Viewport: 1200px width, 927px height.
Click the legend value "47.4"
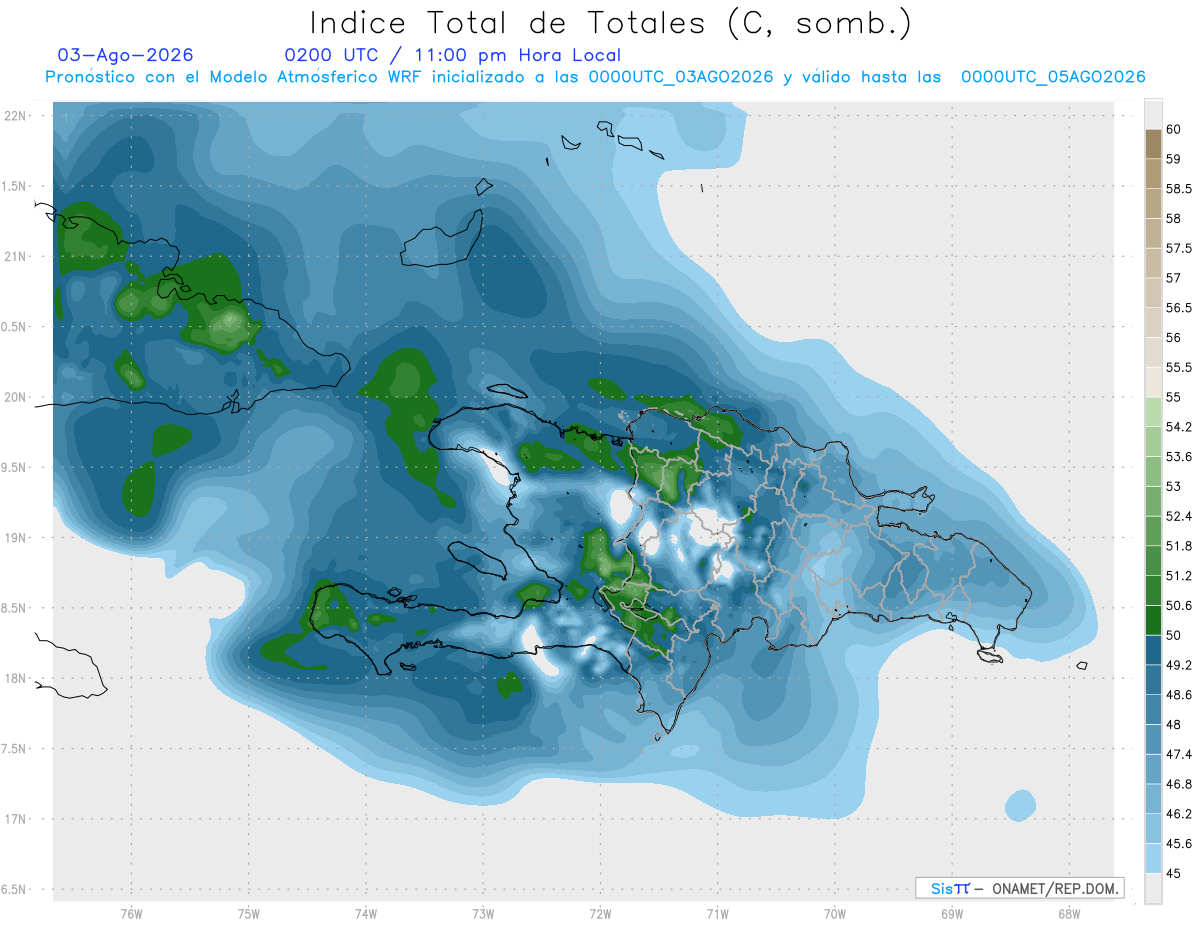(x=1178, y=755)
